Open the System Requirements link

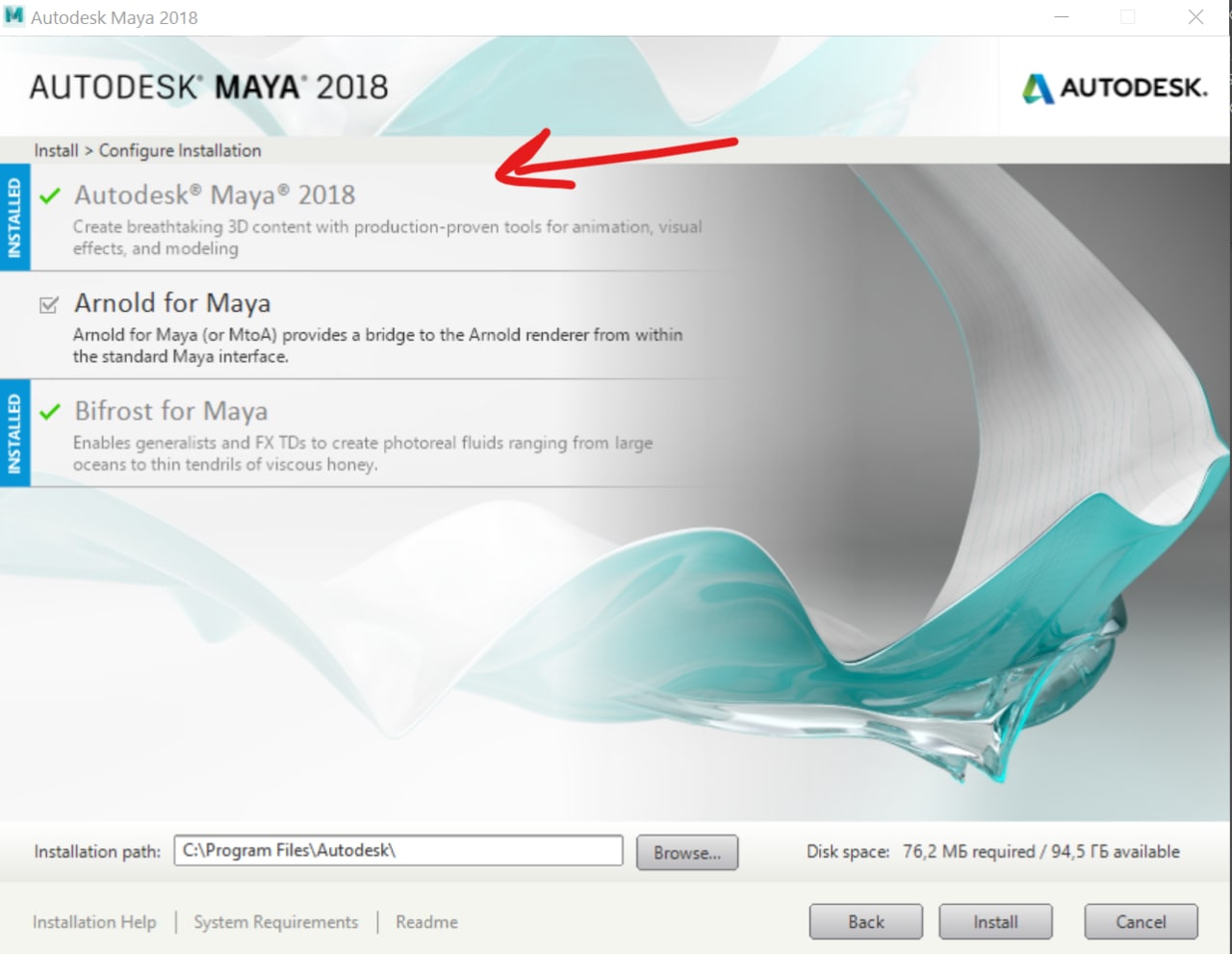point(276,922)
